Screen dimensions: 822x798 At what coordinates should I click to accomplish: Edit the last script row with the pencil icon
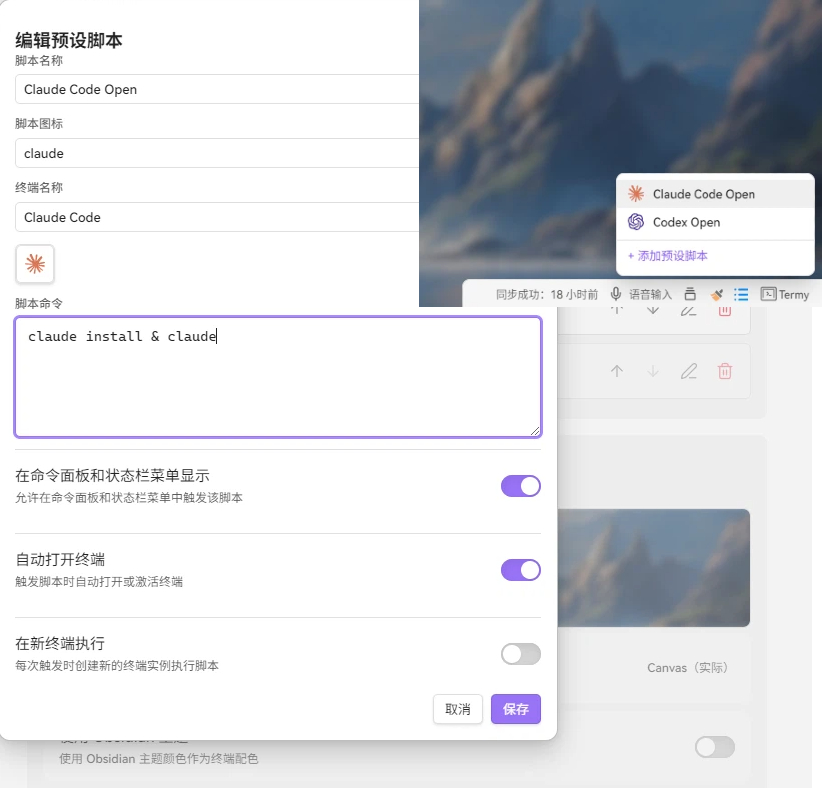[x=689, y=371]
